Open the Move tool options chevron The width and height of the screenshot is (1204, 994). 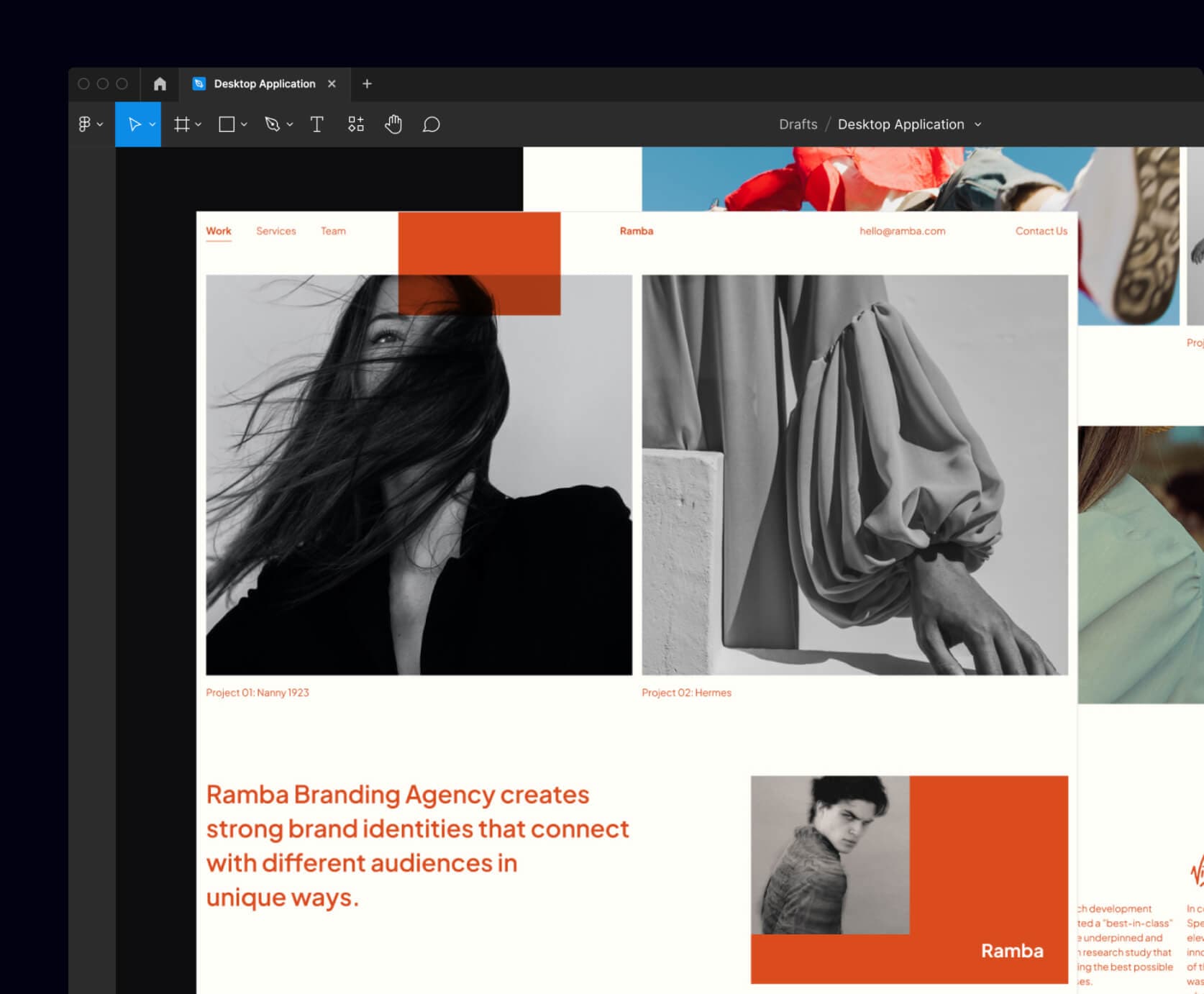click(x=152, y=124)
